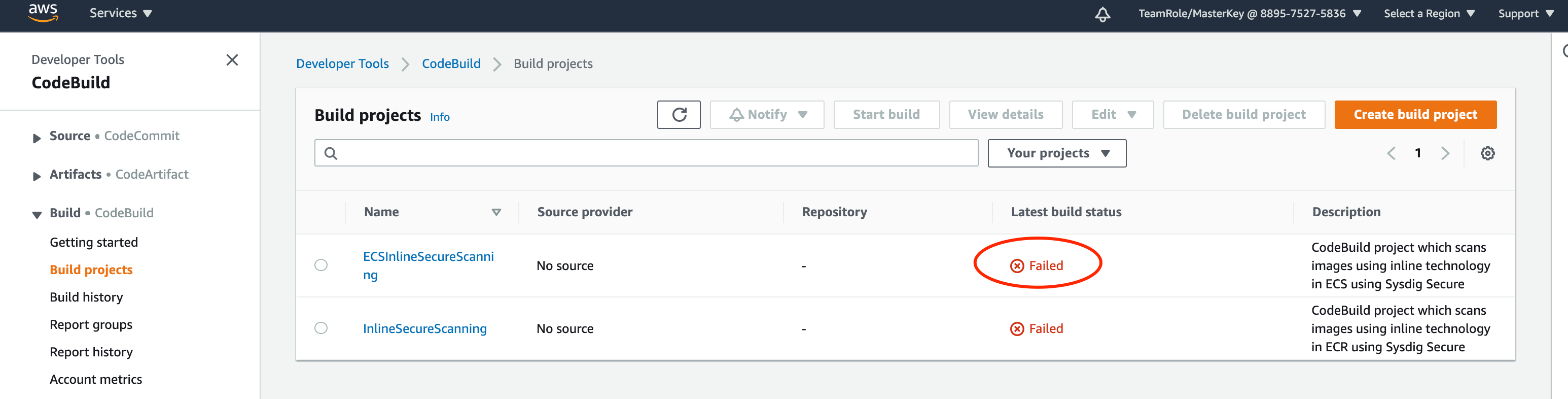Sort table by Name column arrow
Screen dimensions: 1568x399
point(496,212)
